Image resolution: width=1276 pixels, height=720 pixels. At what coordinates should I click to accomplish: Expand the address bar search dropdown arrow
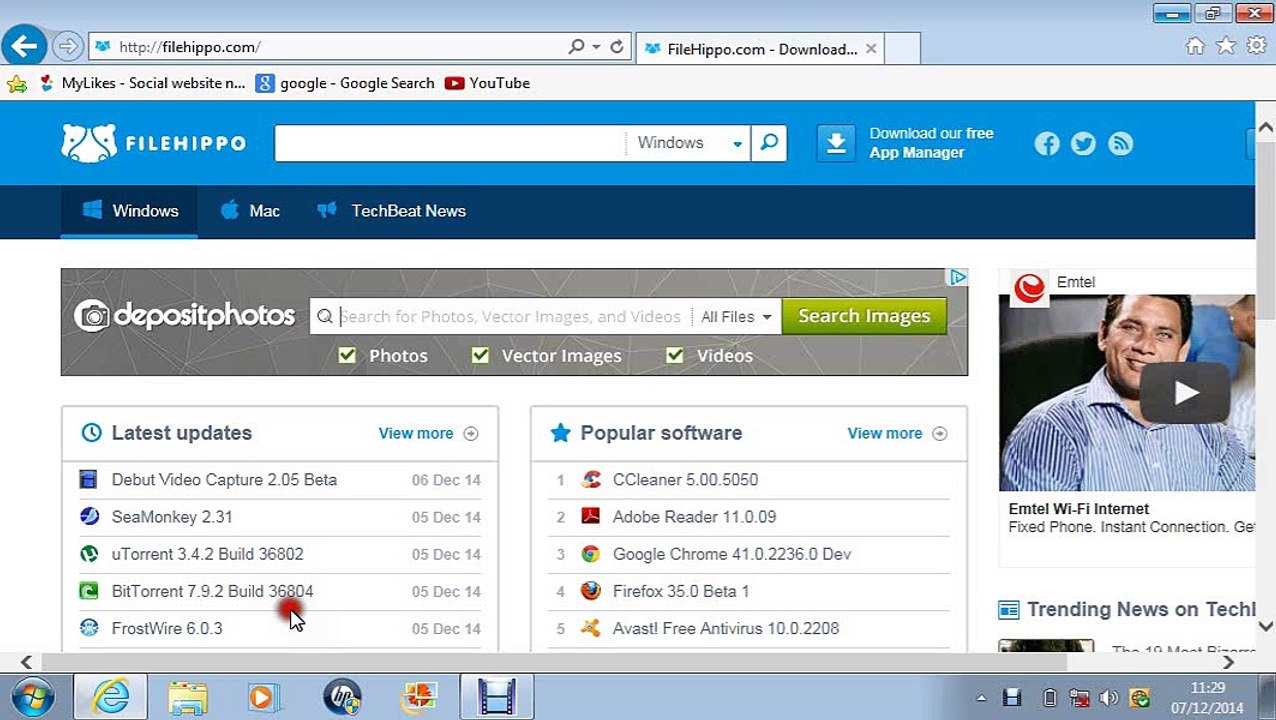point(596,47)
